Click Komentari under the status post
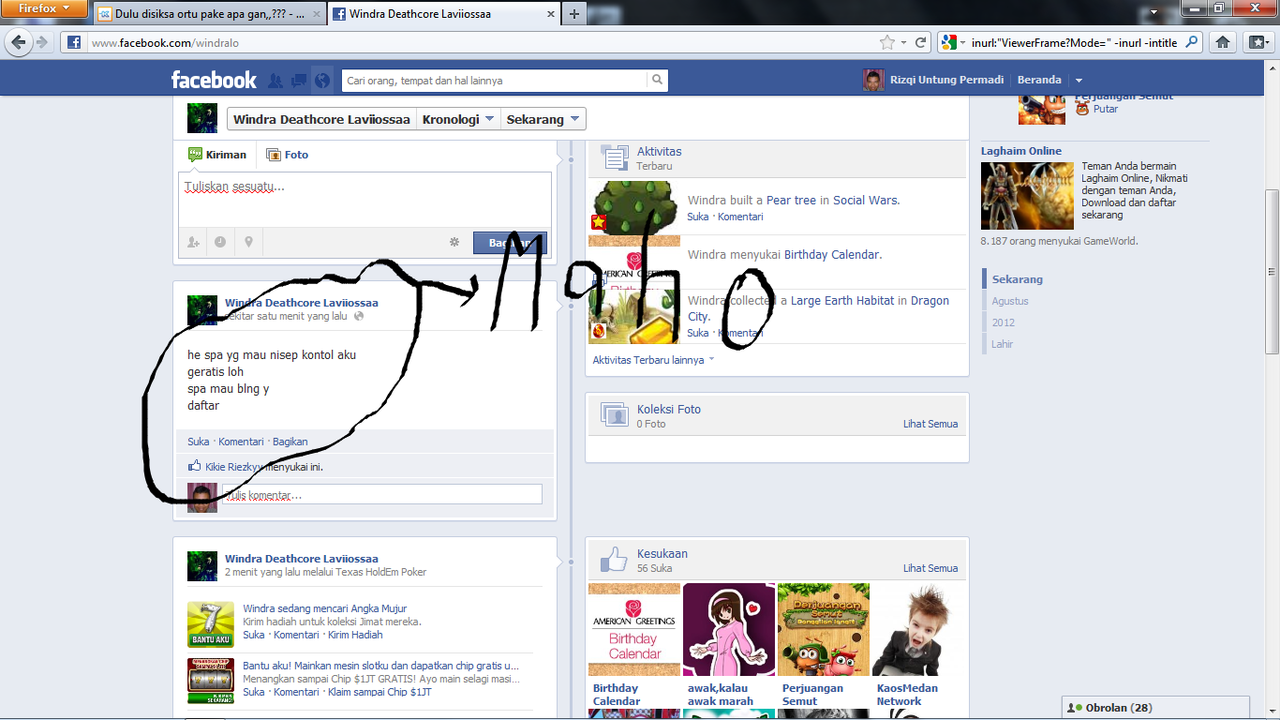1280x720 pixels. point(241,441)
